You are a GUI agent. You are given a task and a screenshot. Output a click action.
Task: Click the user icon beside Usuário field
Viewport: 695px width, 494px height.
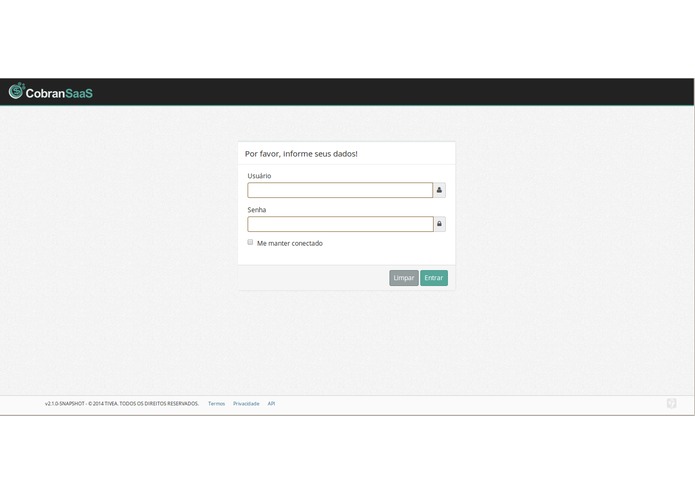(439, 190)
